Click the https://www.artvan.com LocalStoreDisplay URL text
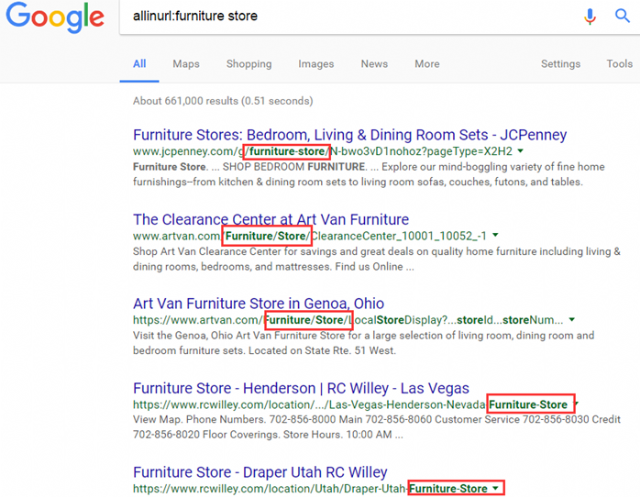This screenshot has width=640, height=497. click(348, 320)
